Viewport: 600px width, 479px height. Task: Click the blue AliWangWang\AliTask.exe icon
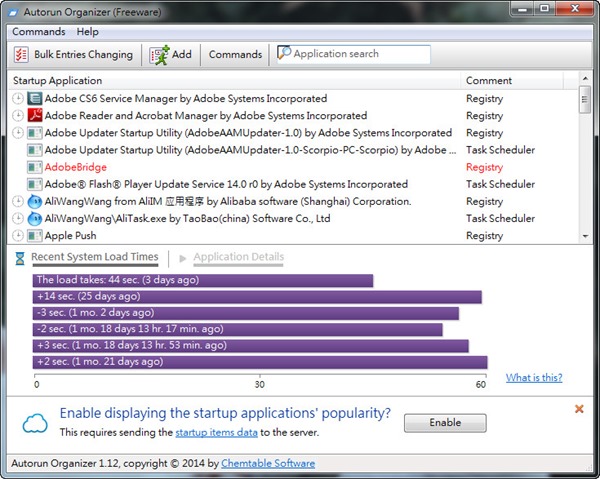pyautogui.click(x=34, y=218)
